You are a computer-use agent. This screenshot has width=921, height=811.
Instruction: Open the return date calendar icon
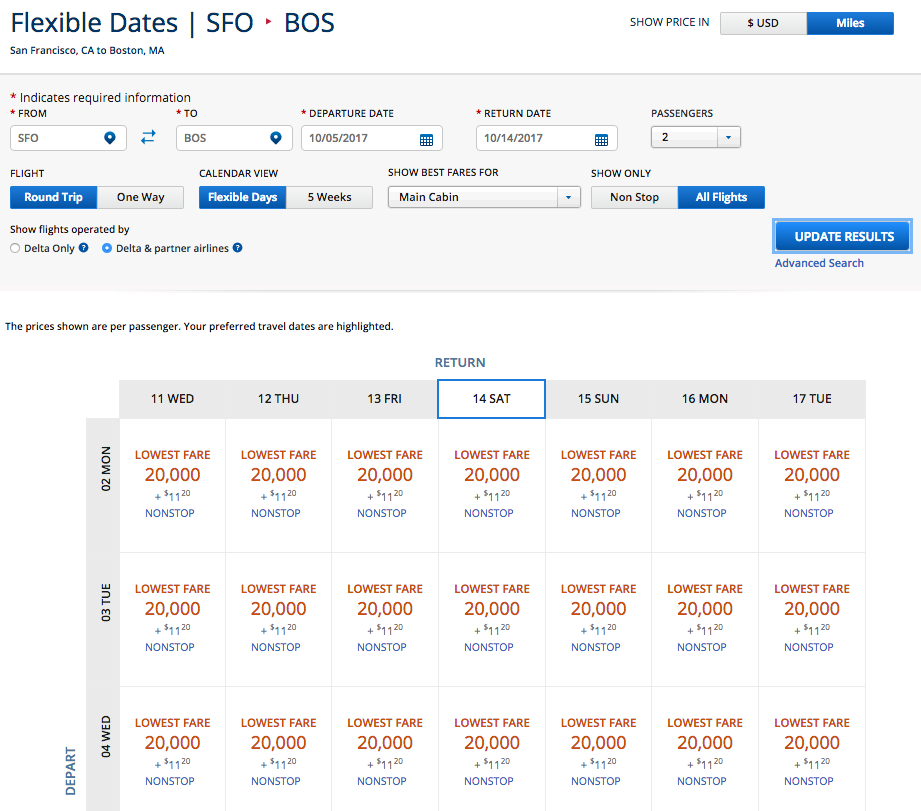point(601,139)
